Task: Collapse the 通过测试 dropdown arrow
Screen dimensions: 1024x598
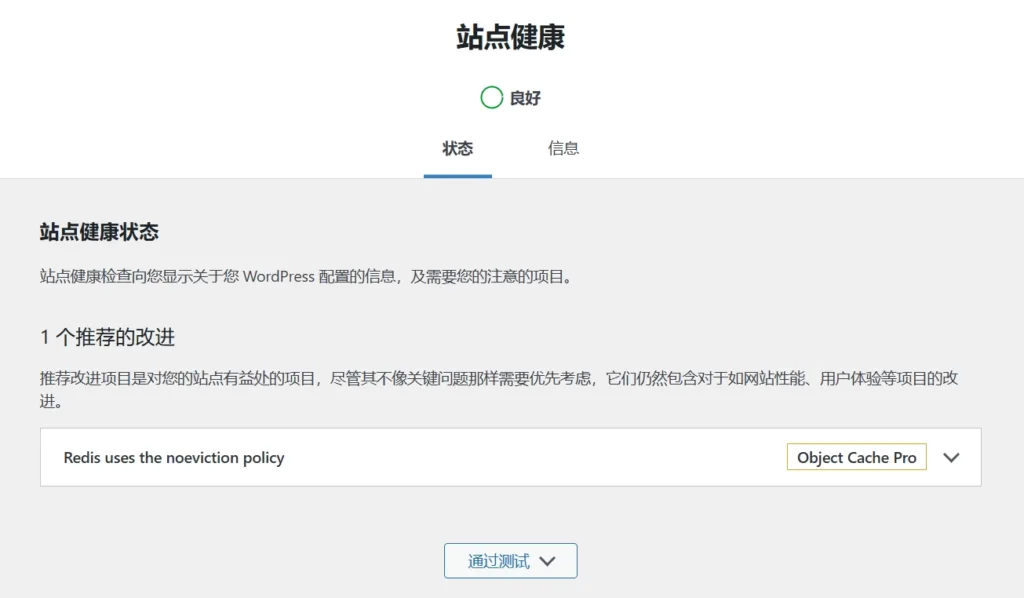Action: [x=547, y=561]
